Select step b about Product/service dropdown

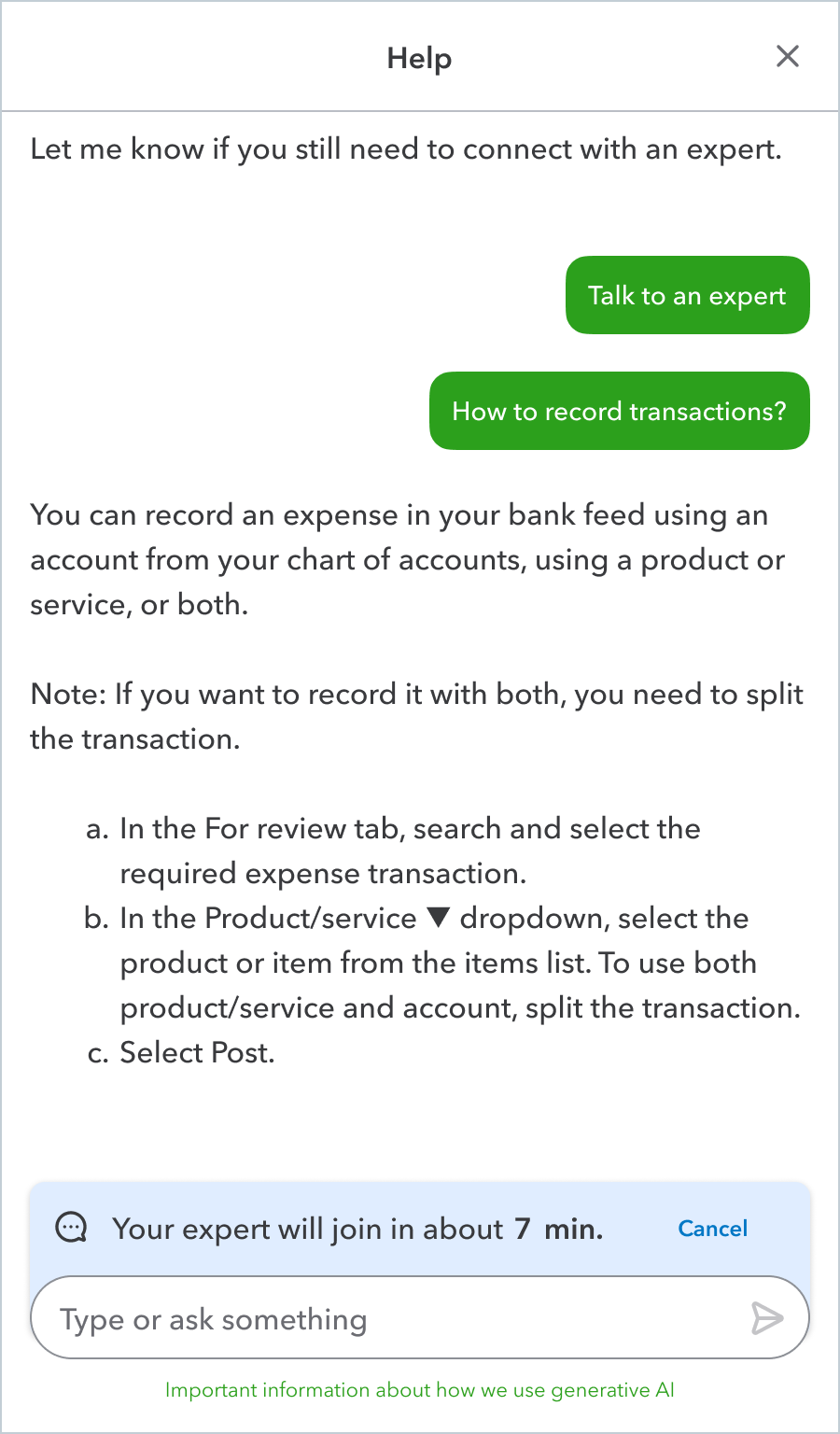point(442,963)
